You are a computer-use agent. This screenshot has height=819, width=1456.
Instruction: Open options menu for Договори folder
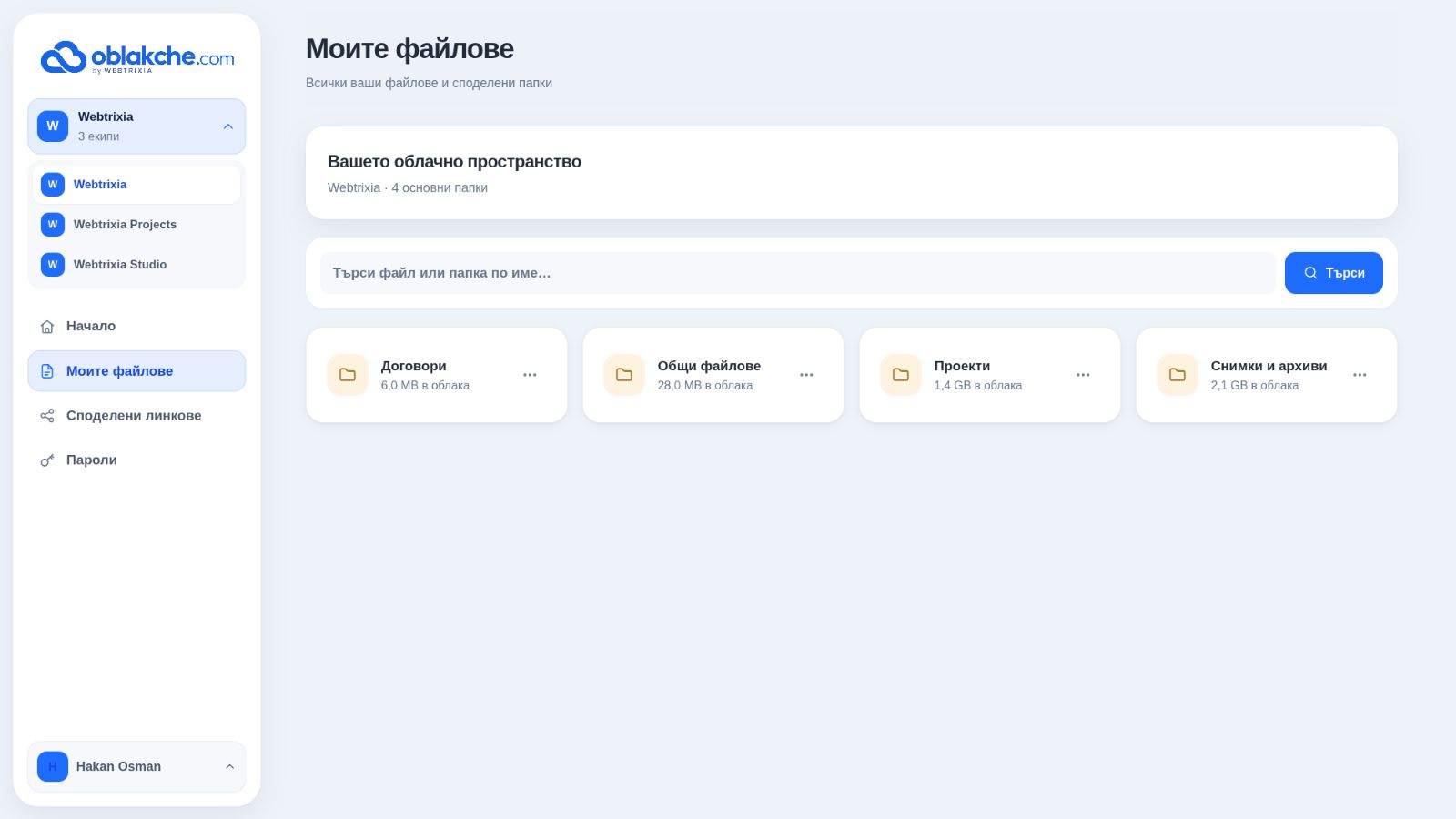[x=530, y=375]
